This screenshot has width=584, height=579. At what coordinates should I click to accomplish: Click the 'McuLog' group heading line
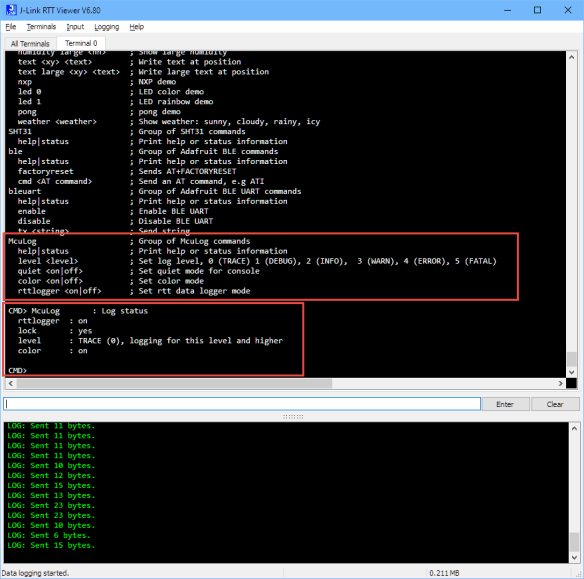pos(129,241)
